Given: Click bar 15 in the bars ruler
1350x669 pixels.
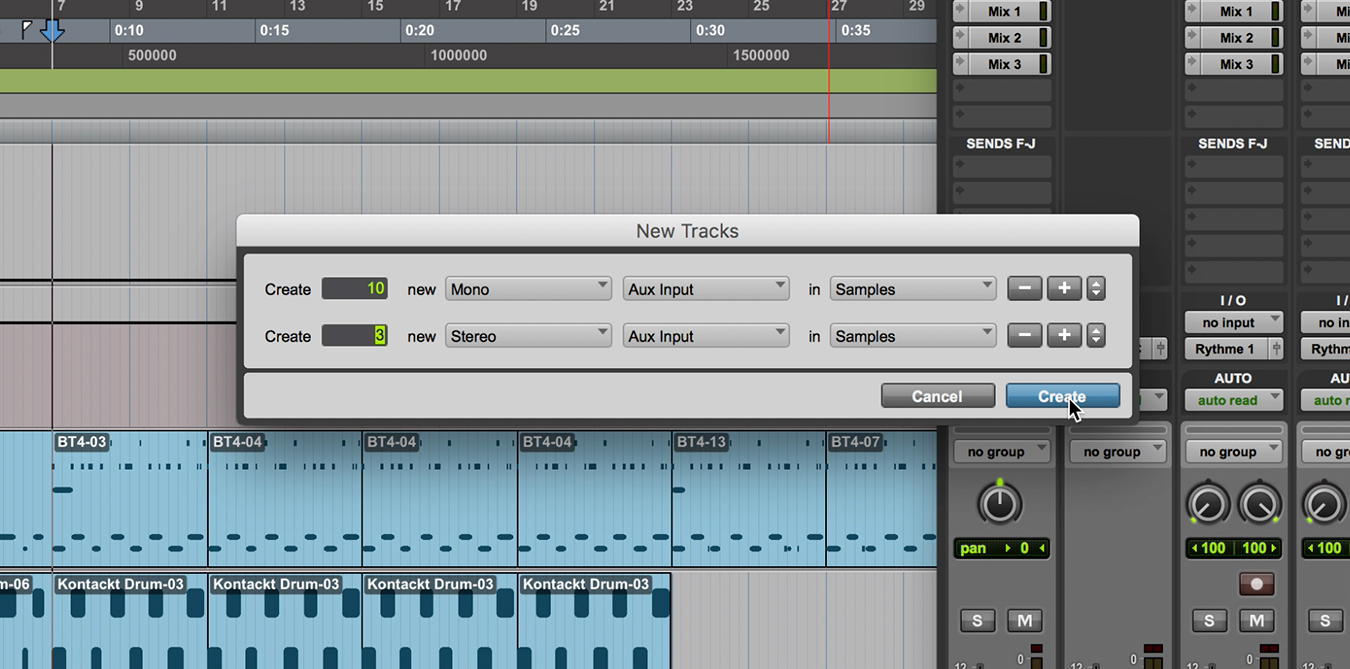Looking at the screenshot, I should click(x=375, y=7).
